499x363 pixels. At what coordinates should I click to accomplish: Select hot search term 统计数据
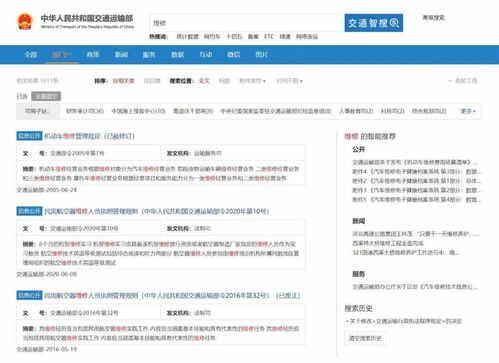pyautogui.click(x=187, y=37)
